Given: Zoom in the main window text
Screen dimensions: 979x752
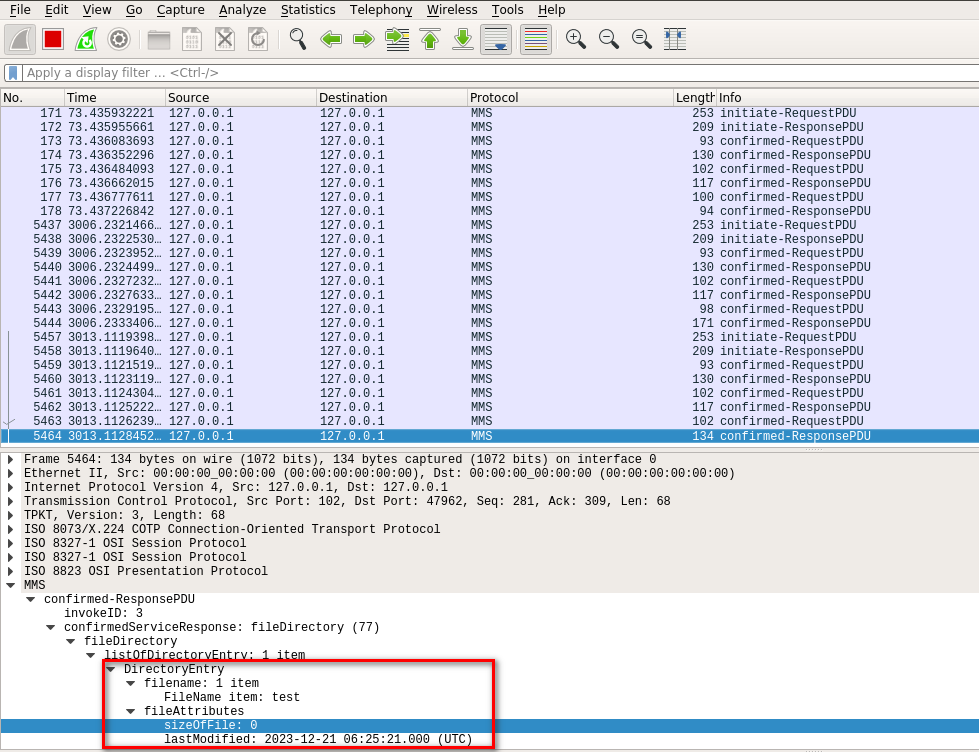Looking at the screenshot, I should [x=576, y=39].
